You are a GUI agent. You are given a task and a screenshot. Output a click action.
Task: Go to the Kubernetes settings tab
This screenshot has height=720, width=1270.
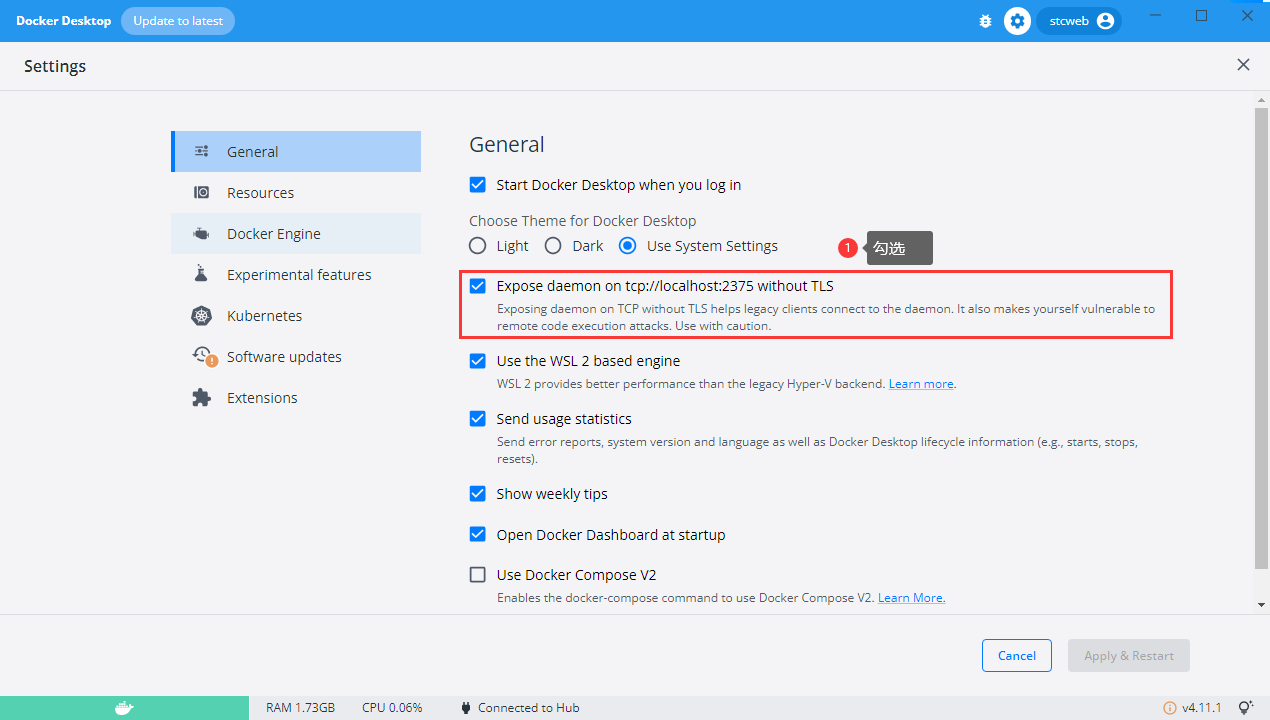click(x=296, y=316)
